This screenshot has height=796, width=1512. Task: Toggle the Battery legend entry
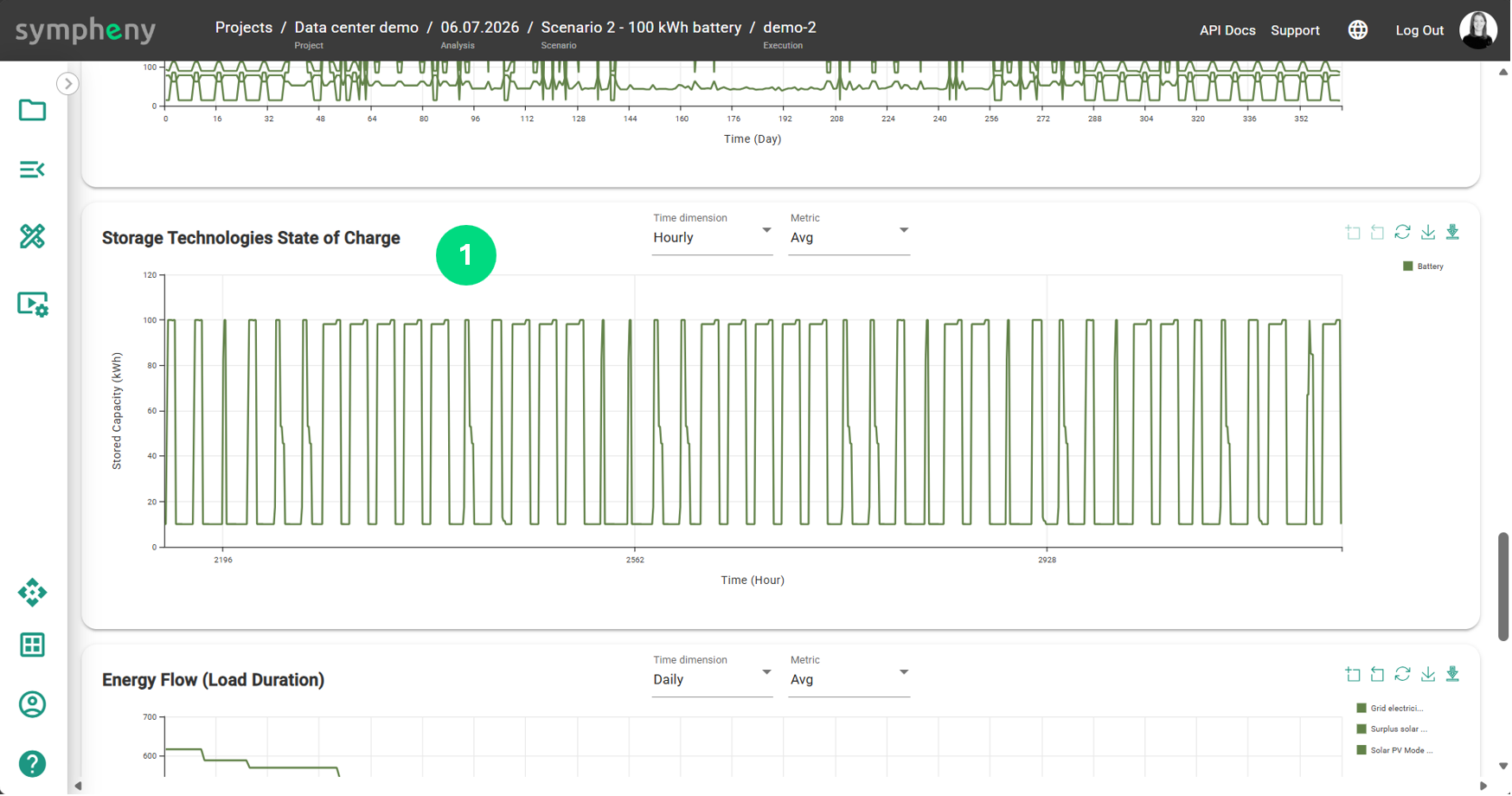1424,266
